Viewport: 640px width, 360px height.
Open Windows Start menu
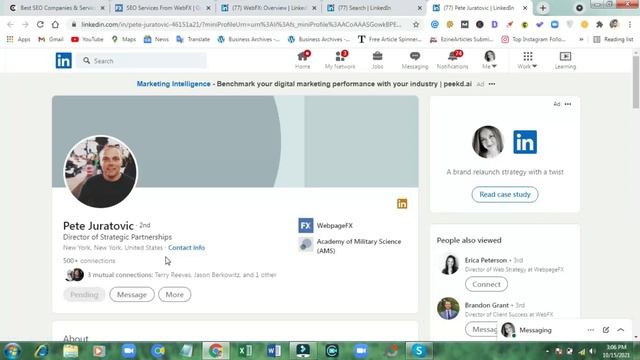(12, 351)
